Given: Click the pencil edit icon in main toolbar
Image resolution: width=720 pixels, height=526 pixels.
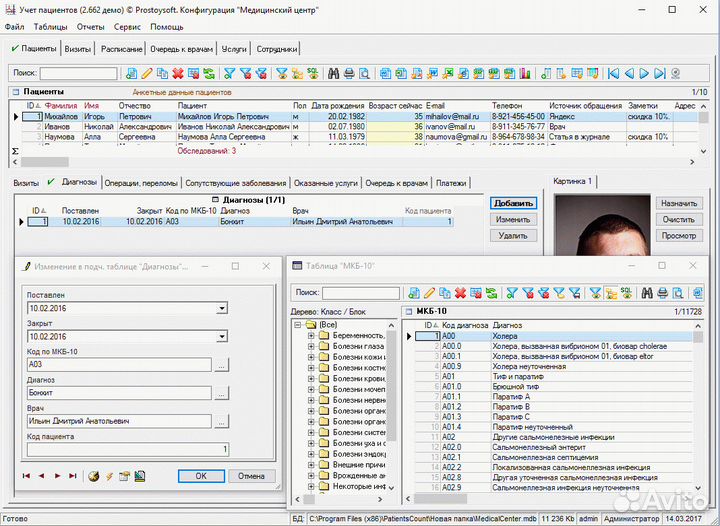Looking at the screenshot, I should click(x=146, y=73).
